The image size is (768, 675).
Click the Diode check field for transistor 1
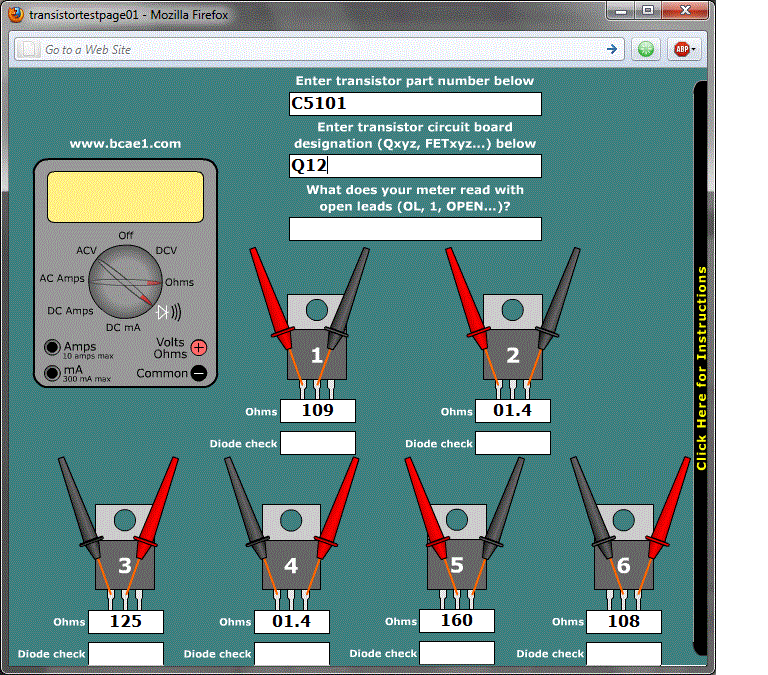tap(318, 443)
